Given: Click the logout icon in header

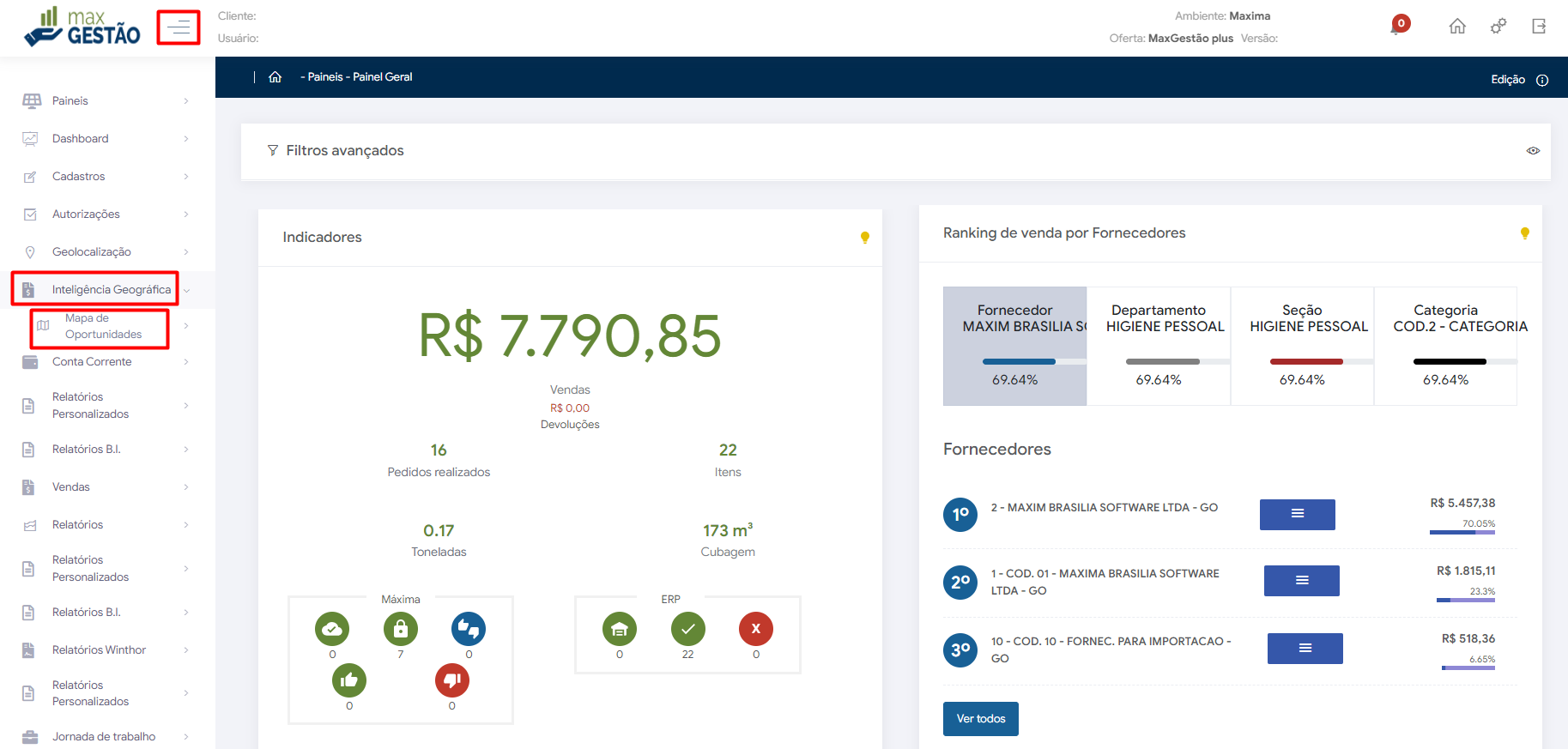Looking at the screenshot, I should click(1538, 27).
